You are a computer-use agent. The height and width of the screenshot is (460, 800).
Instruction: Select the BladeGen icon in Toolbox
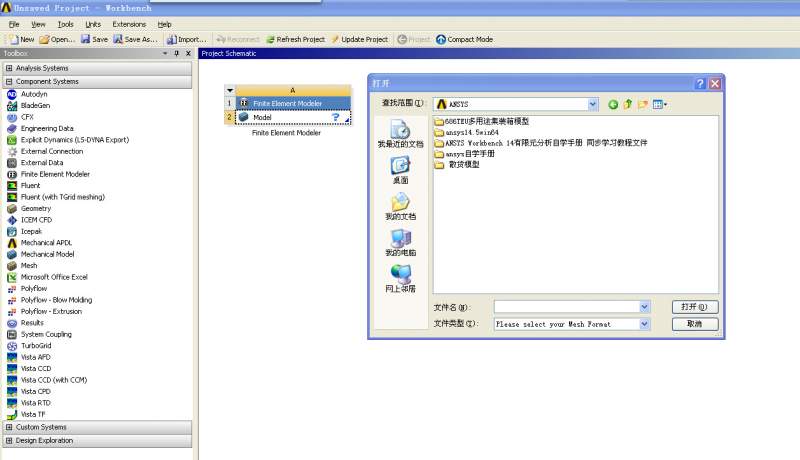pos(12,106)
